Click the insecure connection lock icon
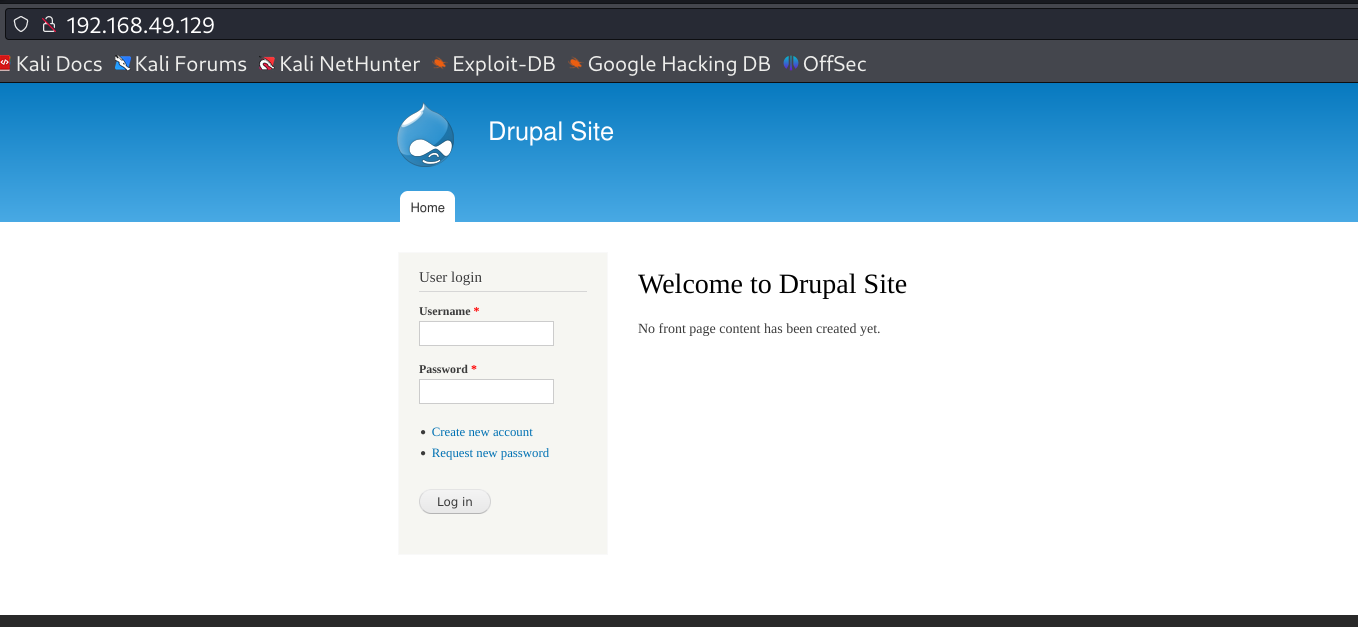Image resolution: width=1358 pixels, height=627 pixels. click(x=47, y=25)
